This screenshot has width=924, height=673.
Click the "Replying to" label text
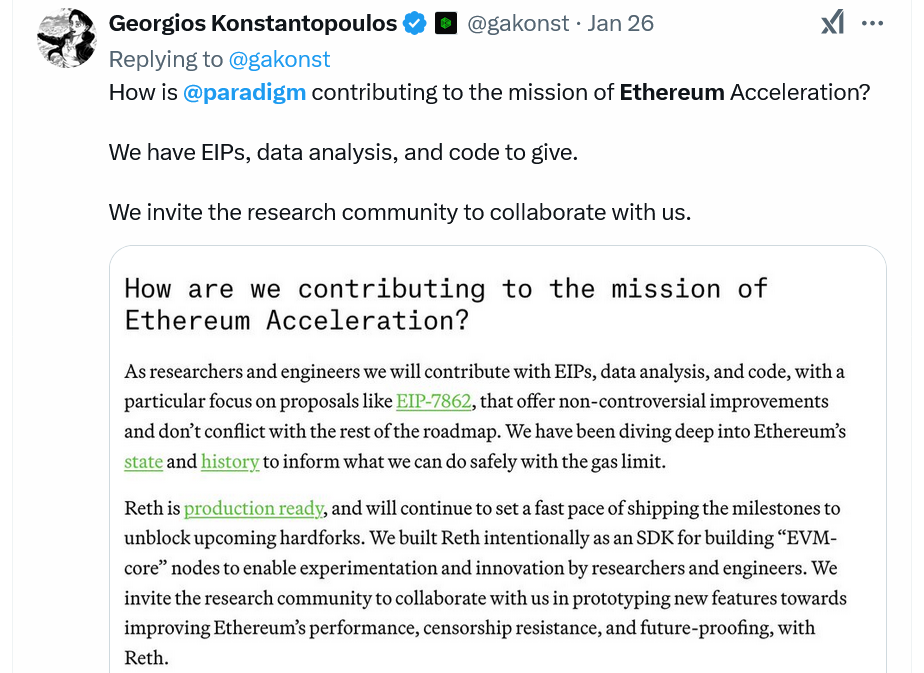pos(166,60)
